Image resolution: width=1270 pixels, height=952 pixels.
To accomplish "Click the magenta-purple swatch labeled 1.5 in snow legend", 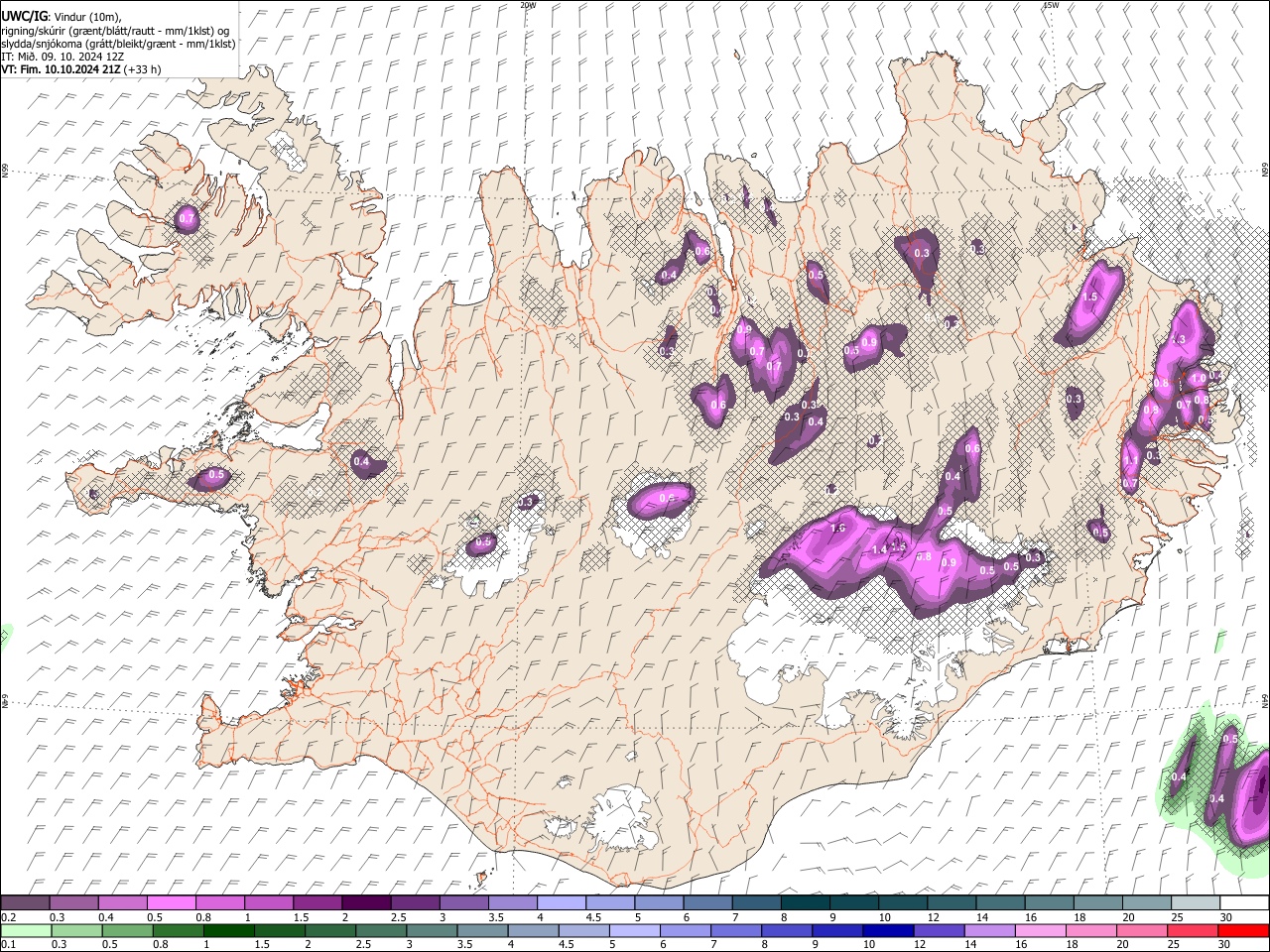I will 317,902.
